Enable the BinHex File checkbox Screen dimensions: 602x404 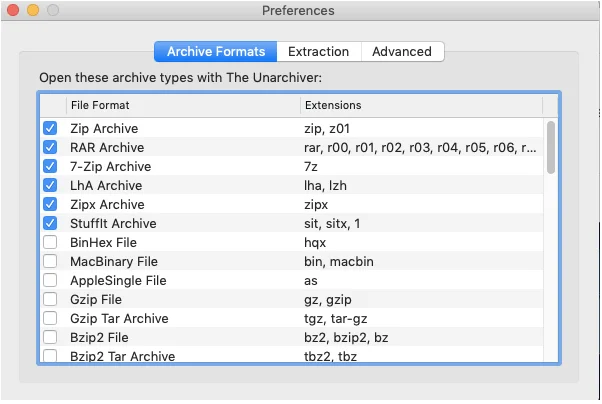tap(50, 243)
